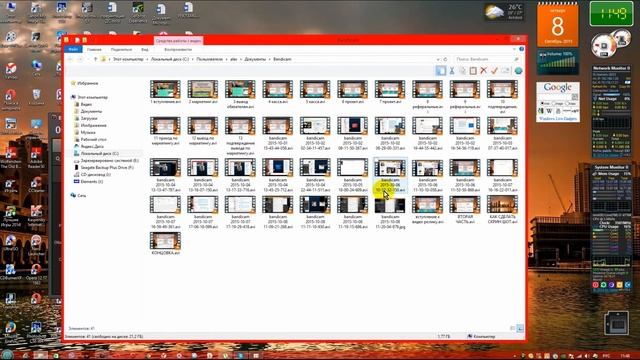Click the Windows Start button on taskbar
640x360 pixels.
(7, 355)
